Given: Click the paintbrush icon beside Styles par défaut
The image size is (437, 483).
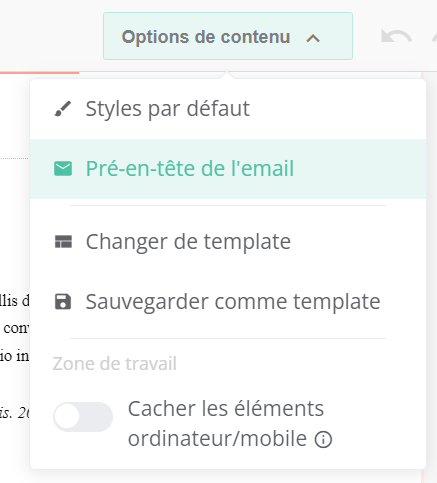Looking at the screenshot, I should [63, 109].
